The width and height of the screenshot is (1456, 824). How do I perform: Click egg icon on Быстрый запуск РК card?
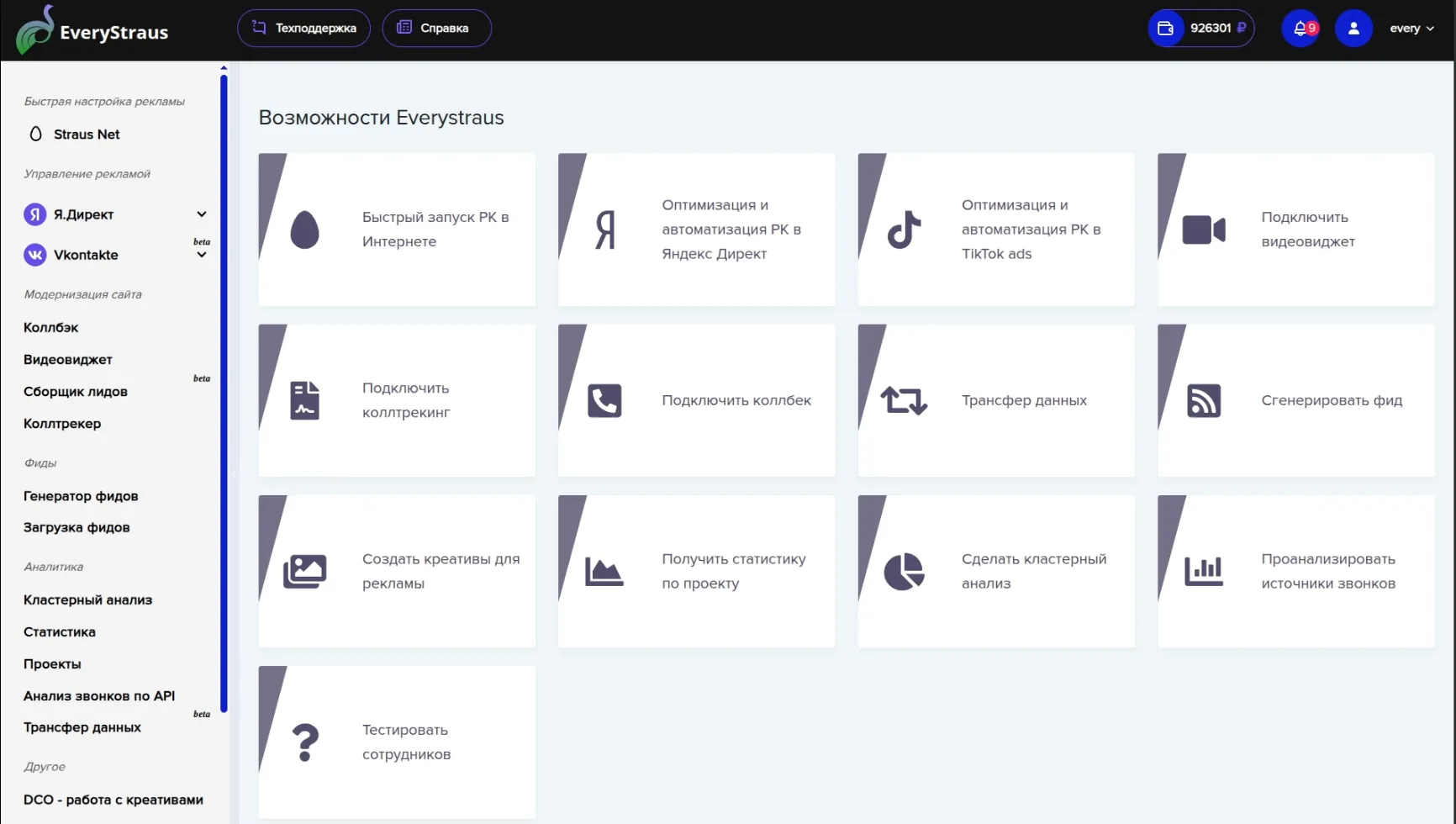pyautogui.click(x=304, y=230)
